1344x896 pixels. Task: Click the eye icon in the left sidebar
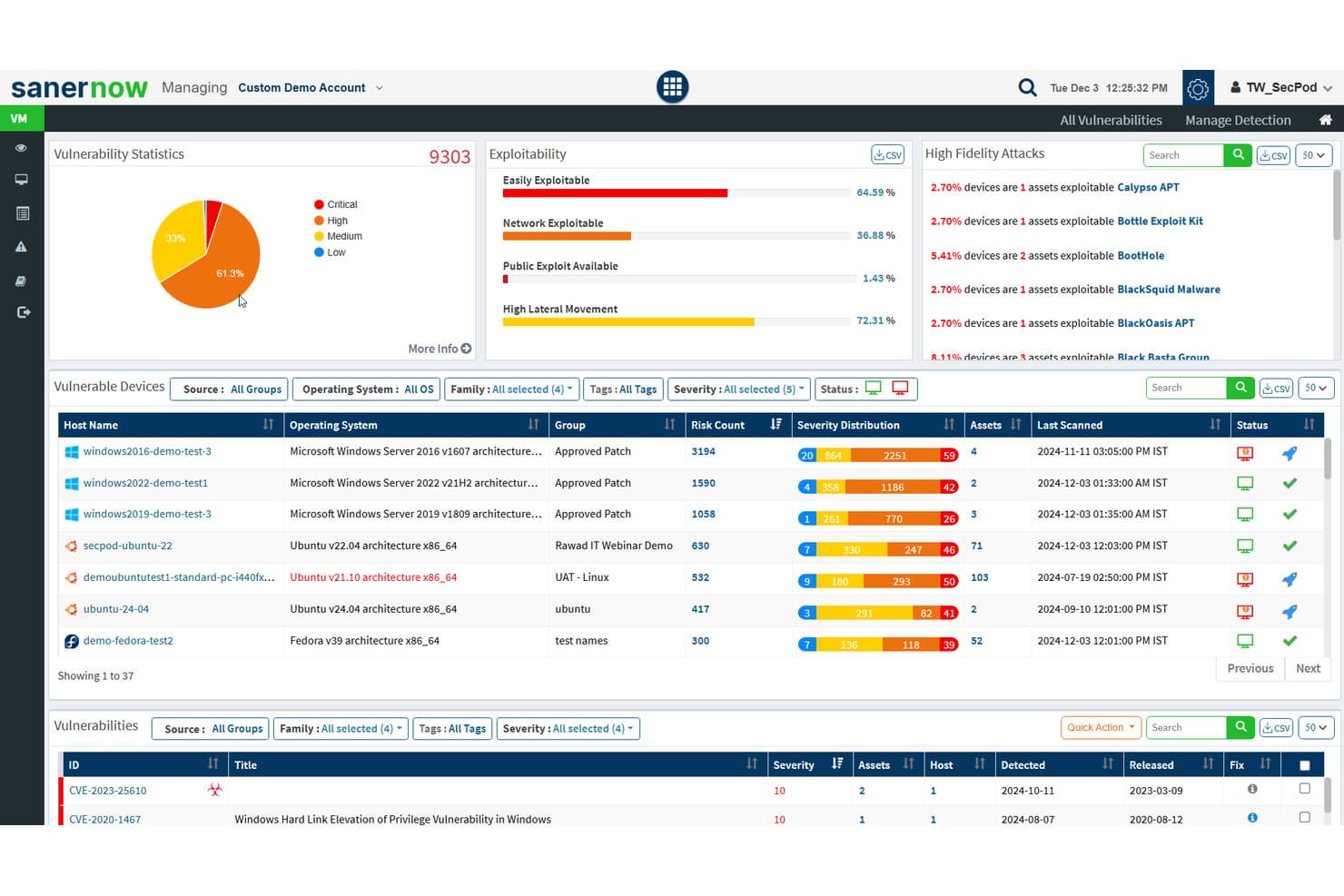pyautogui.click(x=21, y=147)
